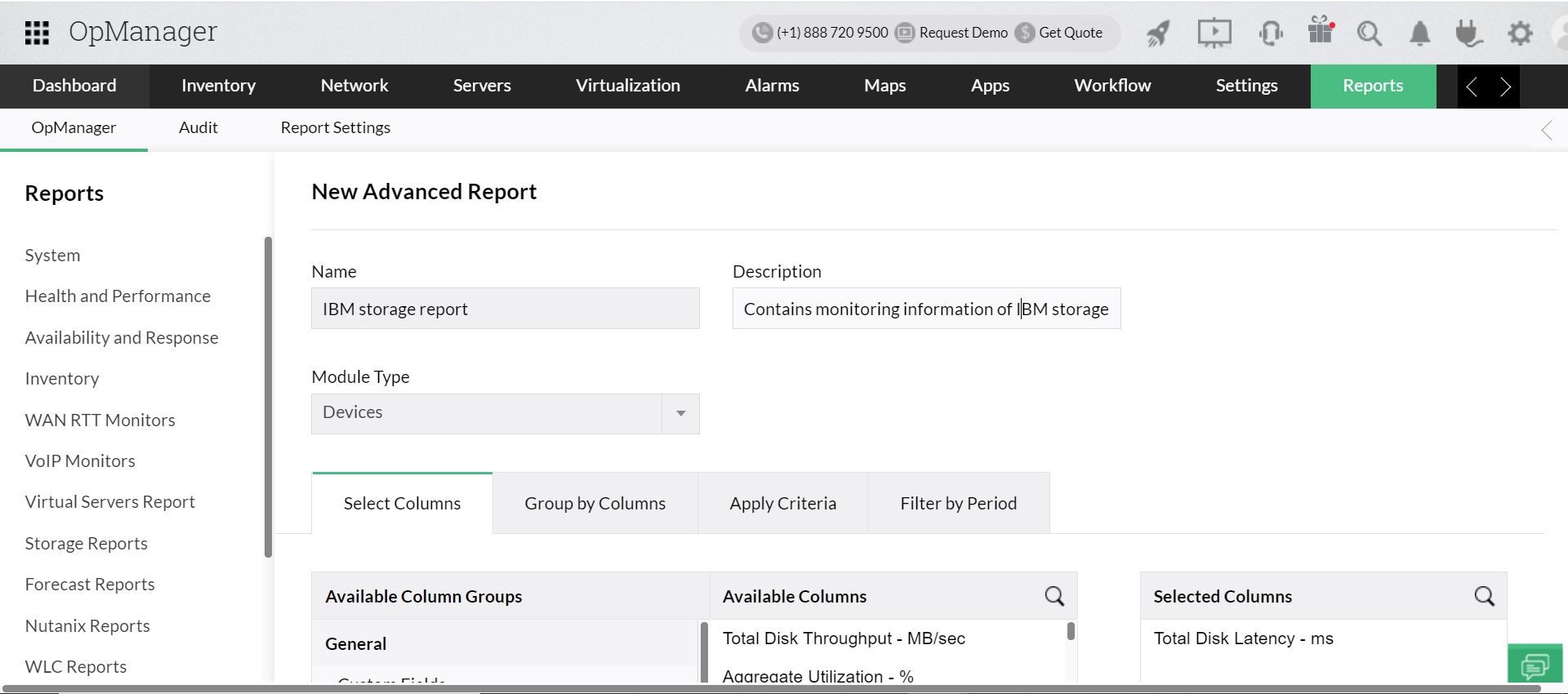Click the left arrow in the nav bar

1472,87
